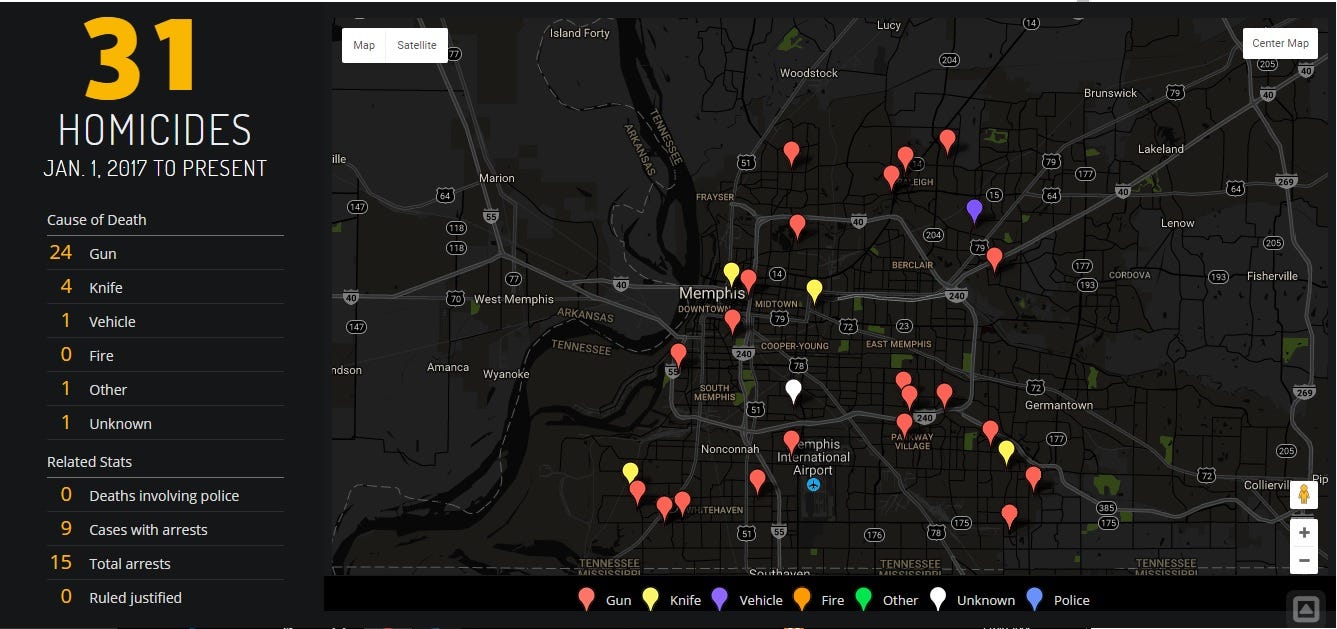Click the Deaths involving police stat

[165, 495]
